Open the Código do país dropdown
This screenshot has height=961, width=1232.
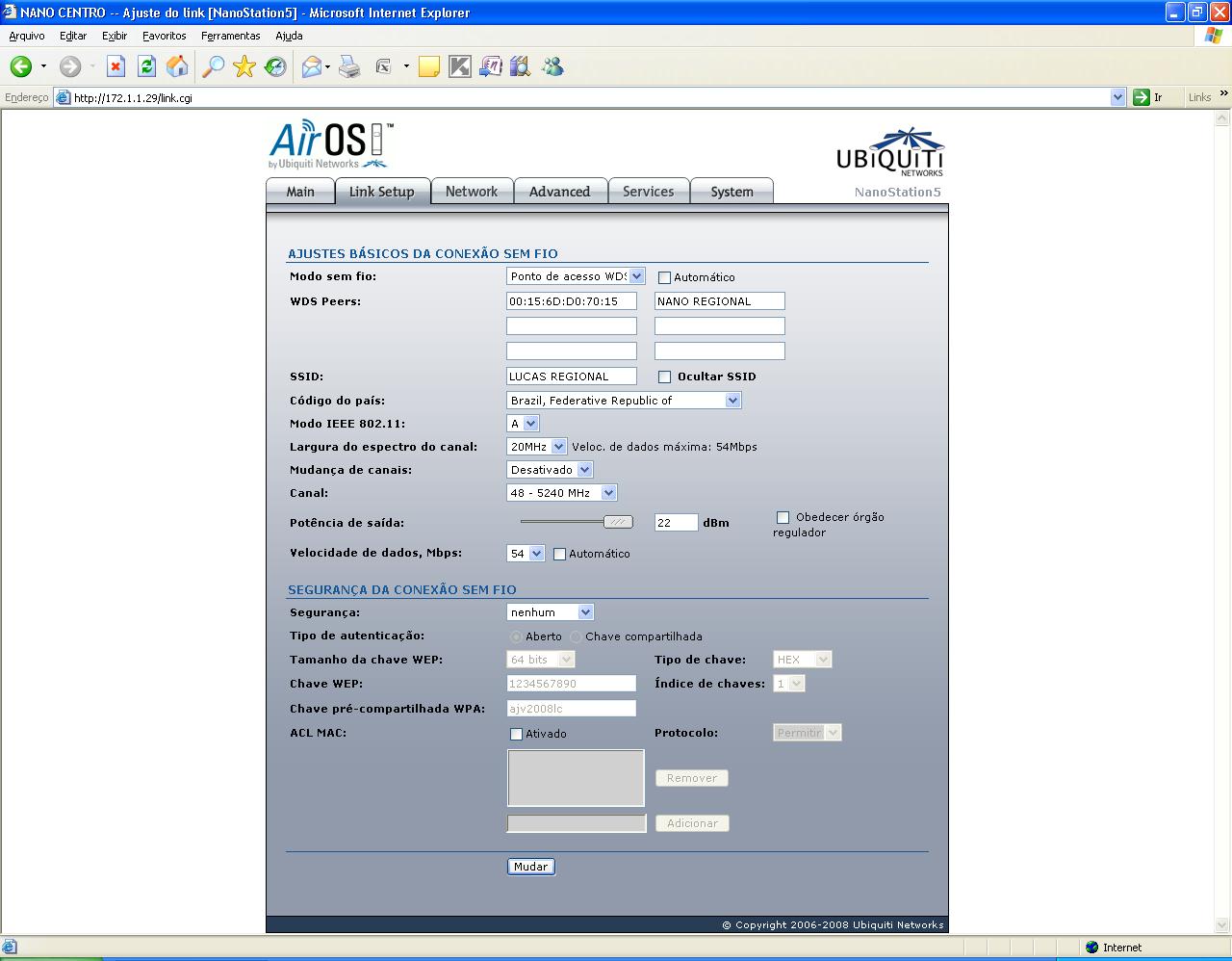(624, 401)
